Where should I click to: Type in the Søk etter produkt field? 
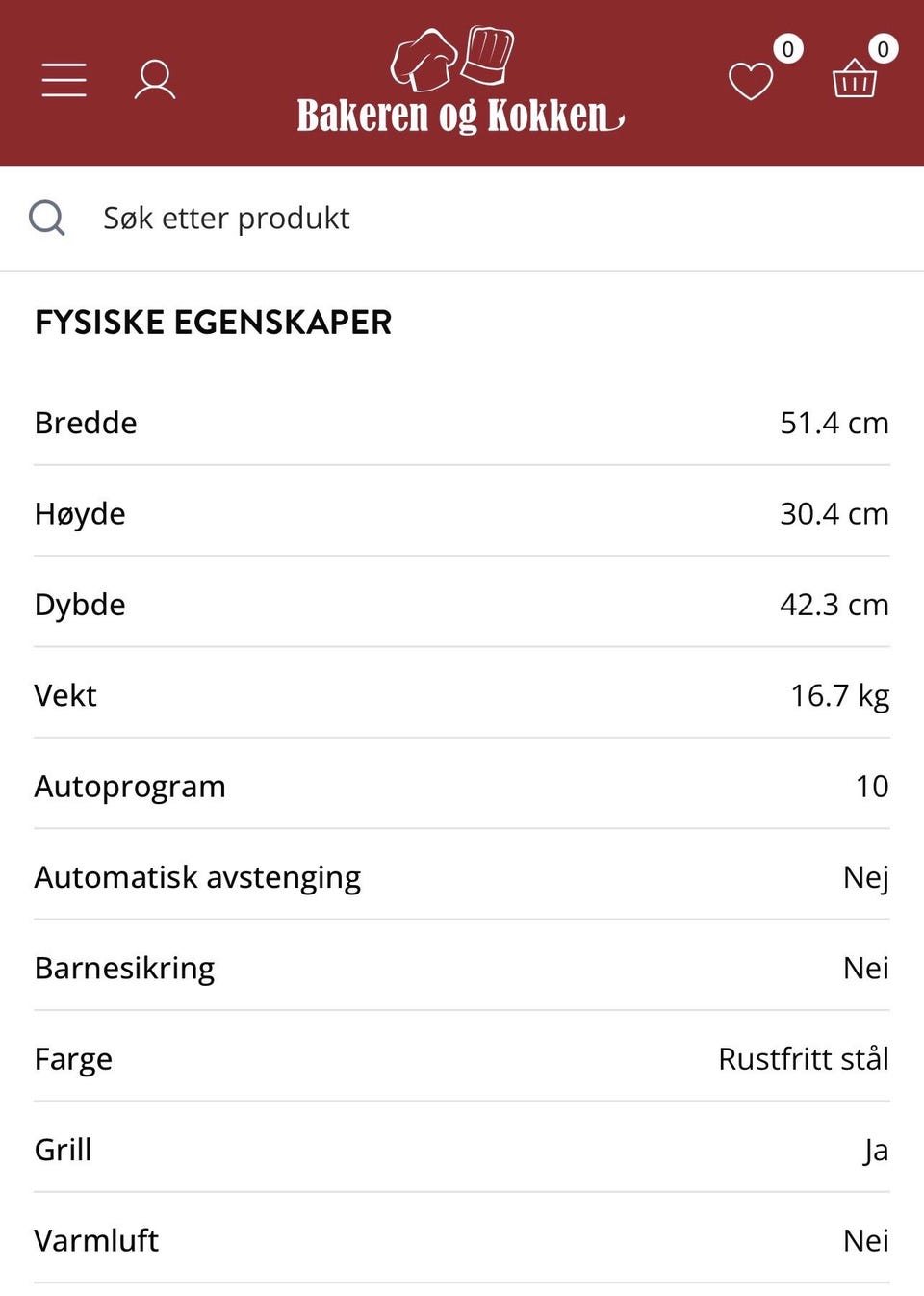[x=481, y=219]
